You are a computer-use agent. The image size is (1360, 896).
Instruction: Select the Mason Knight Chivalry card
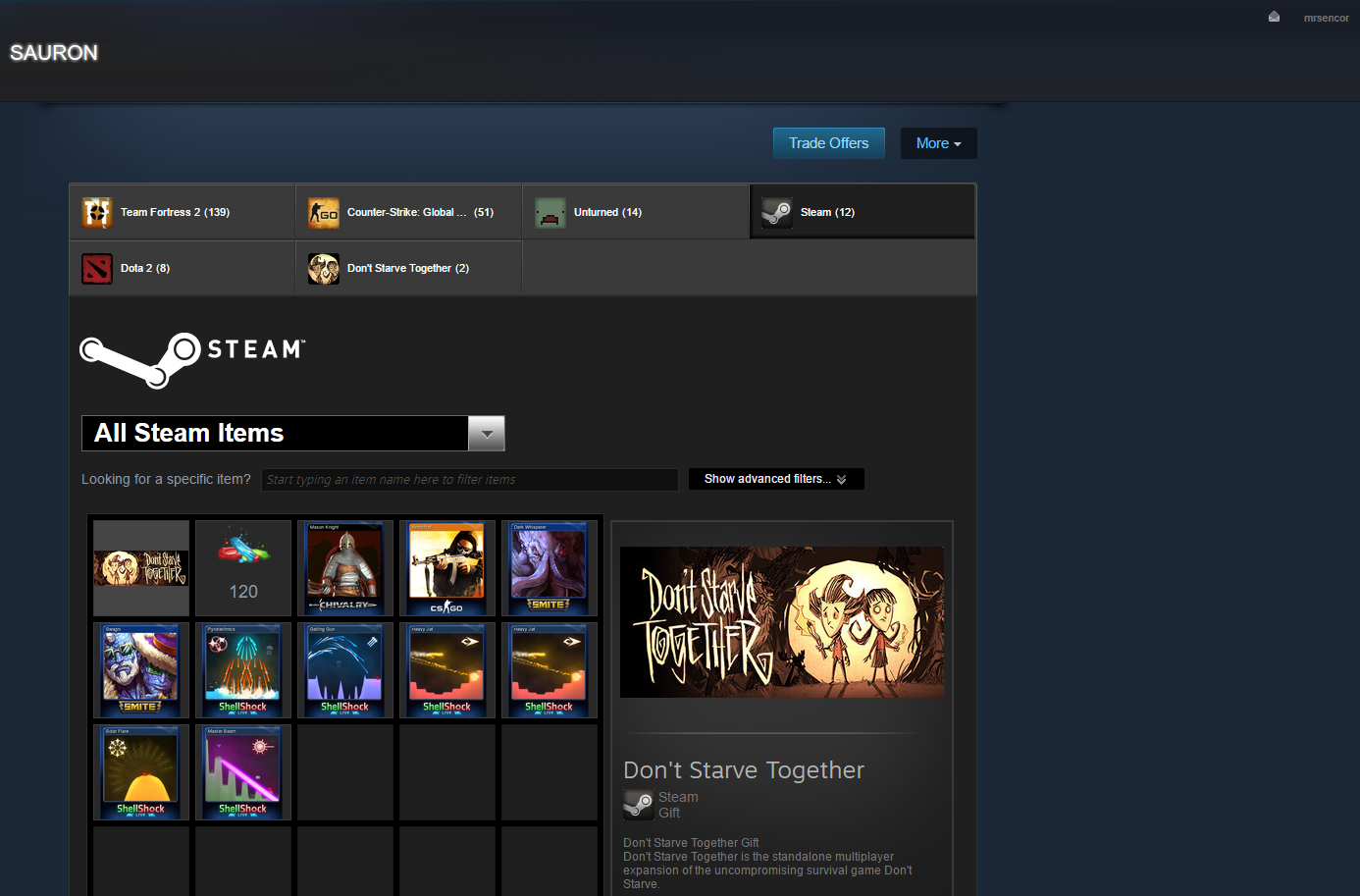tap(345, 568)
